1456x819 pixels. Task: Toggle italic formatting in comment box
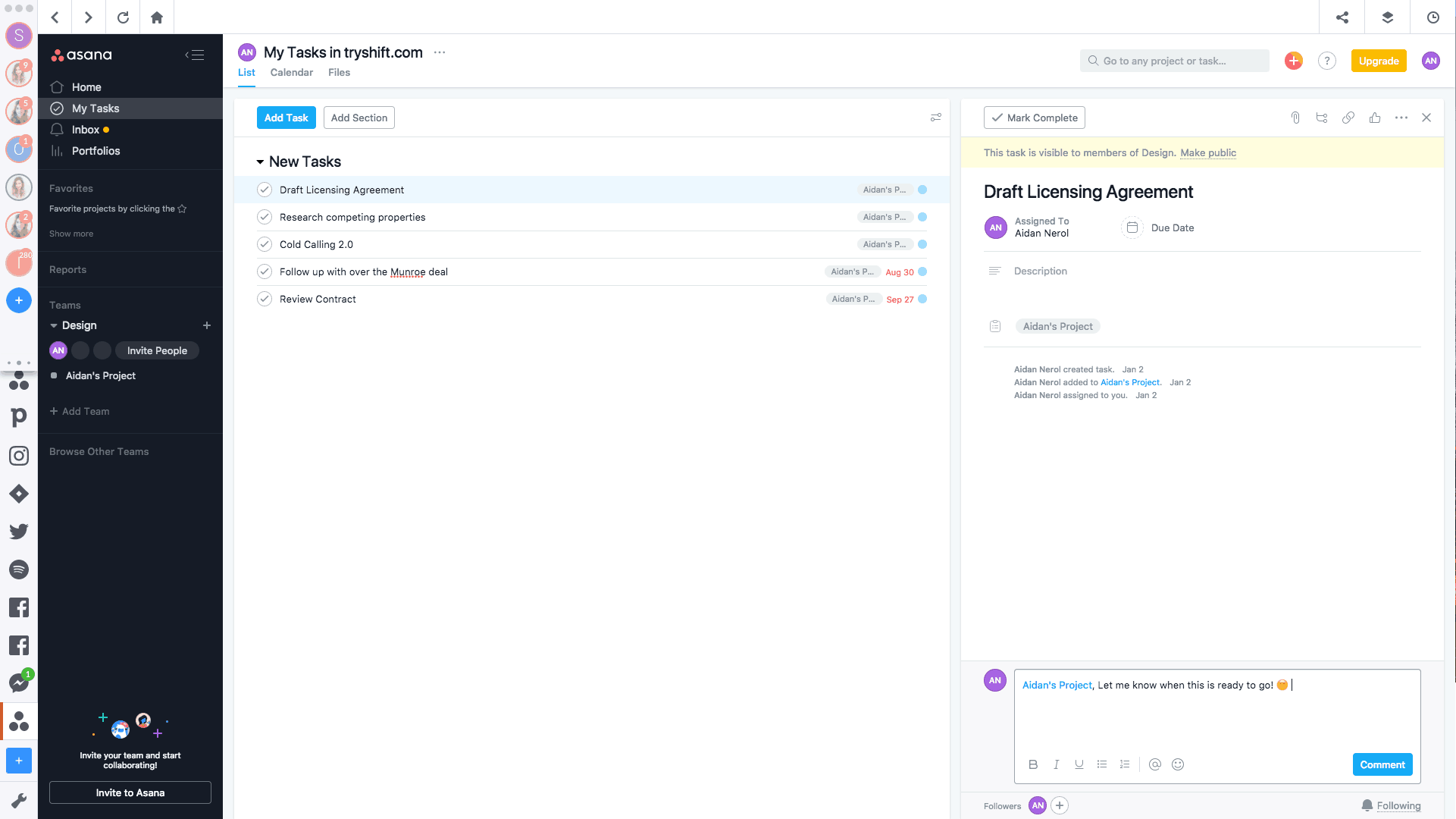(1056, 764)
